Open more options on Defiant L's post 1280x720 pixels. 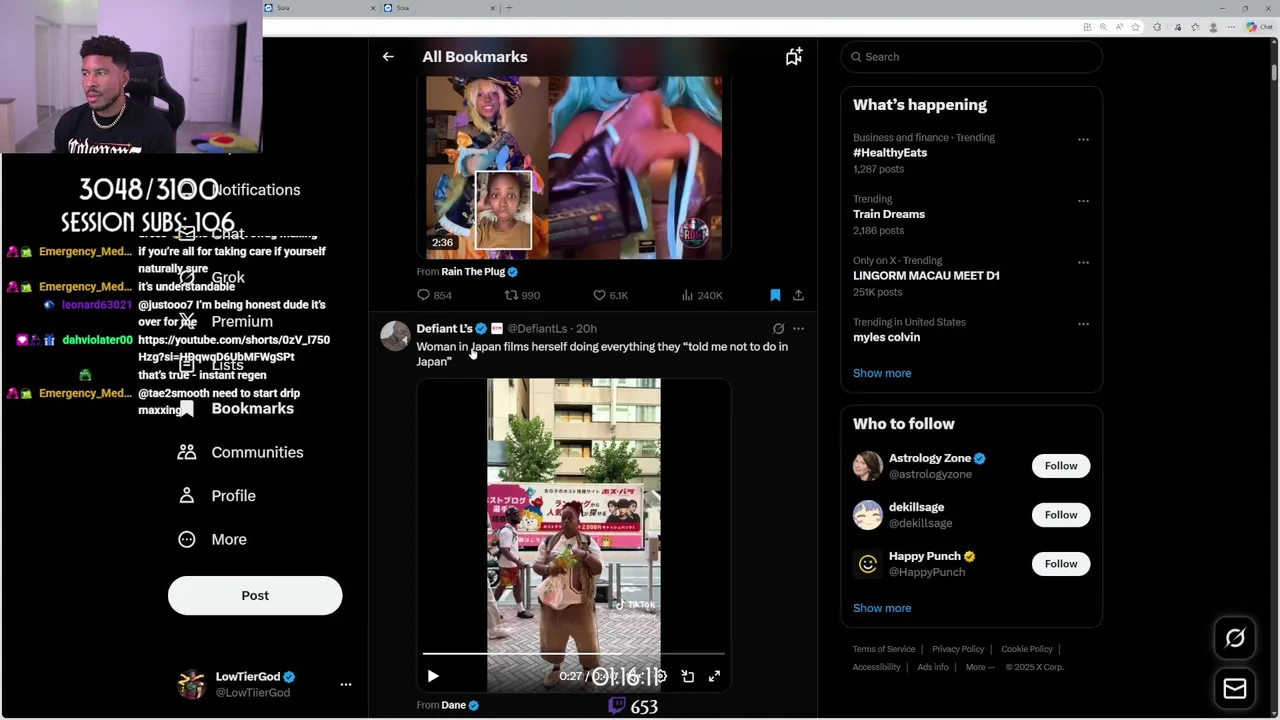798,328
